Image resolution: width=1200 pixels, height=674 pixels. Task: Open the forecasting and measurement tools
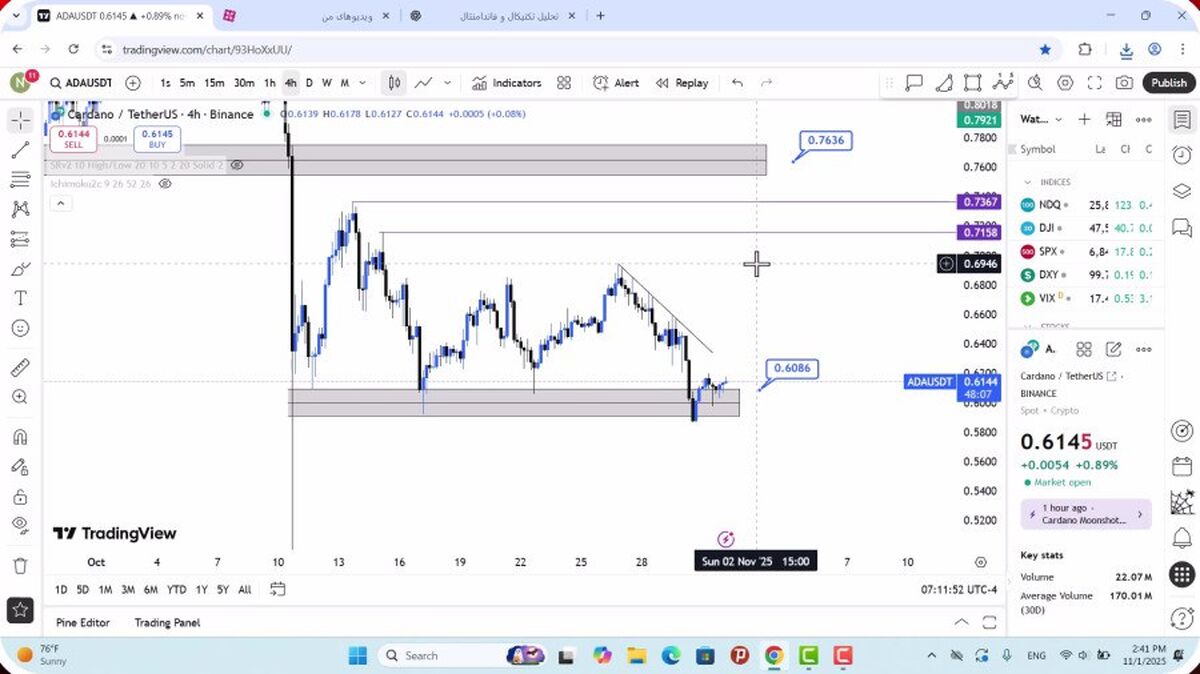tap(20, 239)
